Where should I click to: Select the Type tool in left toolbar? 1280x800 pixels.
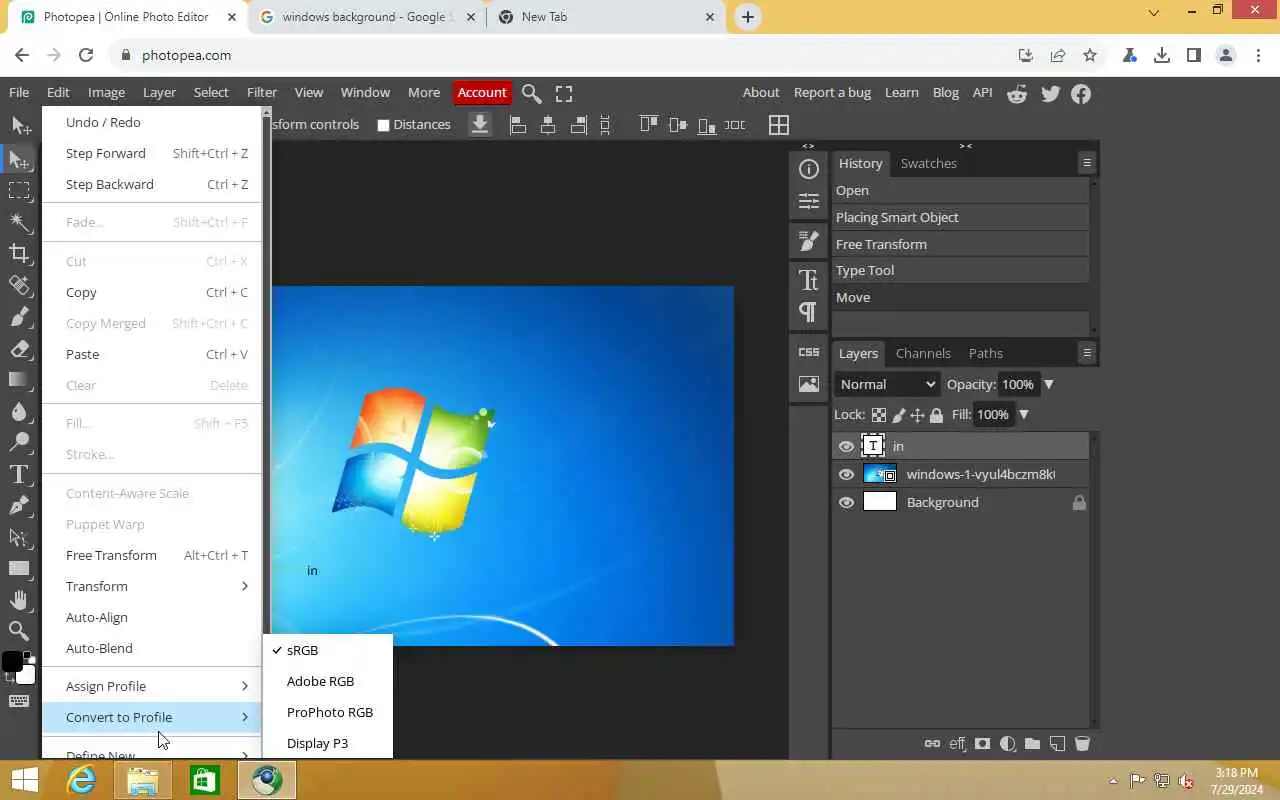[x=19, y=474]
